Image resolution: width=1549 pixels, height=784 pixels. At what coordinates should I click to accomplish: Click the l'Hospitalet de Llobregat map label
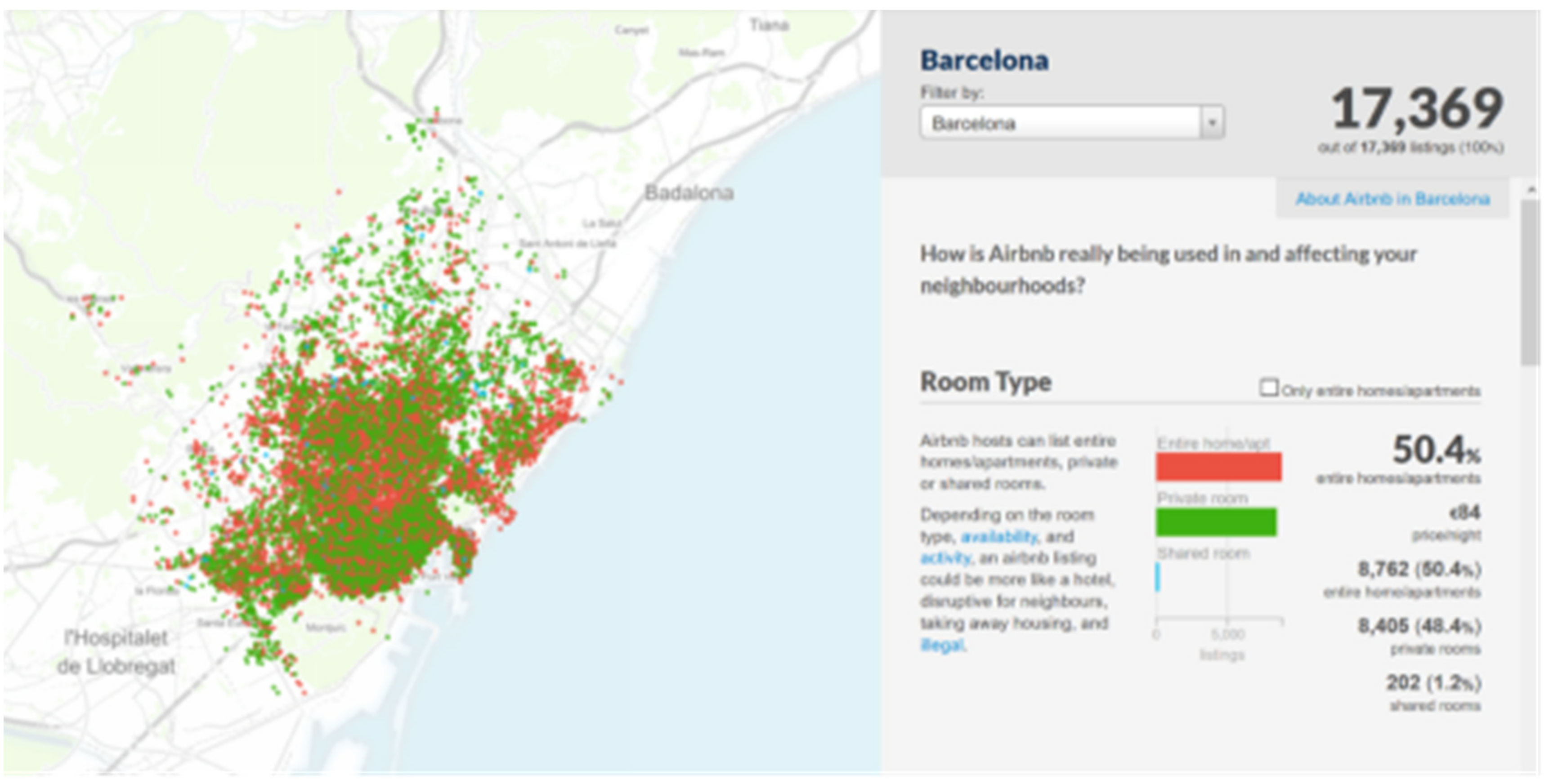click(x=116, y=652)
